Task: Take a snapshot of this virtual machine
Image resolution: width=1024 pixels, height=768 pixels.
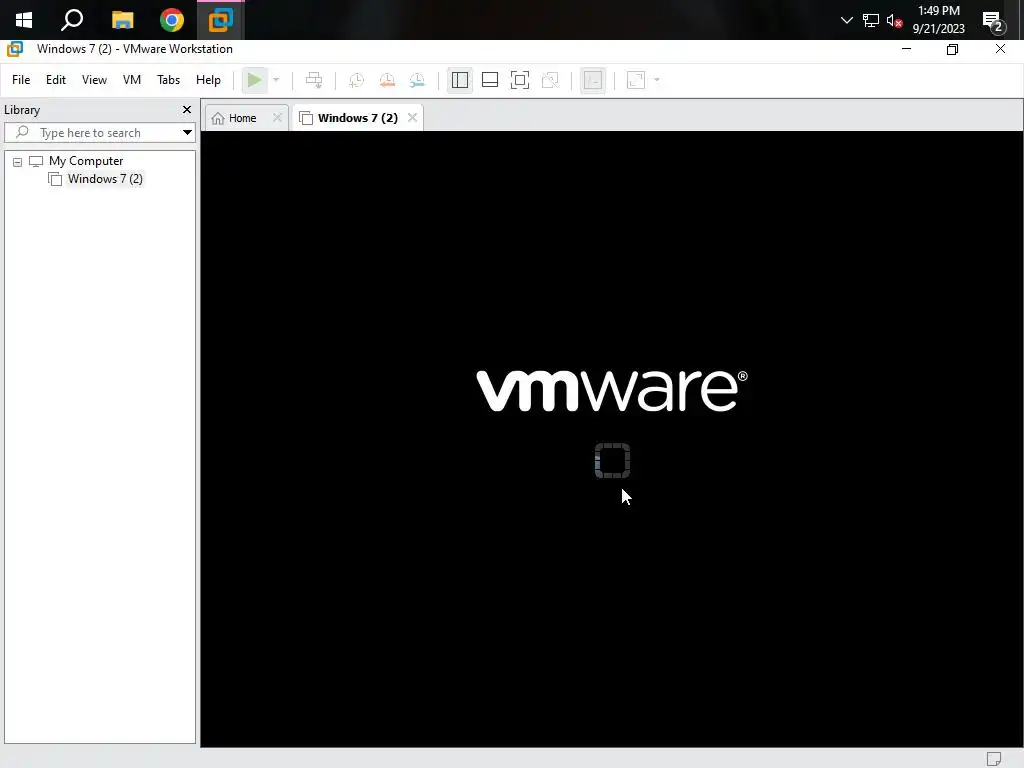Action: (357, 80)
